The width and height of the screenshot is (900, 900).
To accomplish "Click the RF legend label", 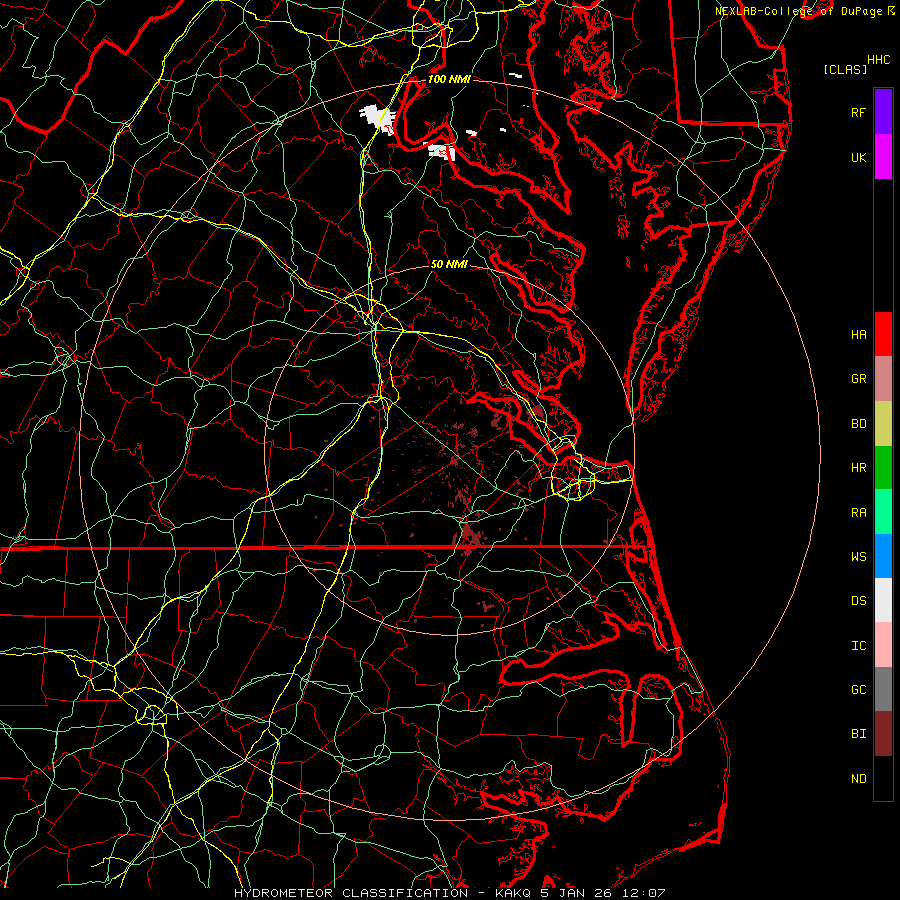I will (858, 113).
